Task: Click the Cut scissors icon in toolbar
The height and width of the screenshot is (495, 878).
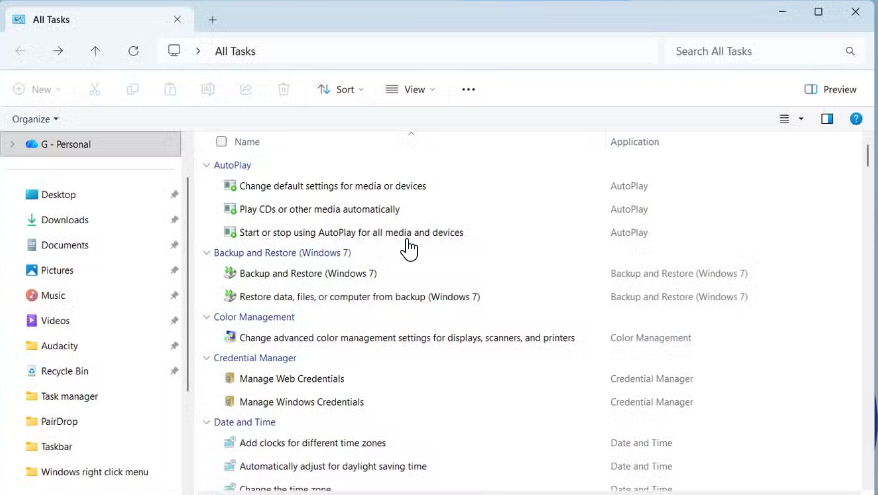Action: tap(95, 89)
